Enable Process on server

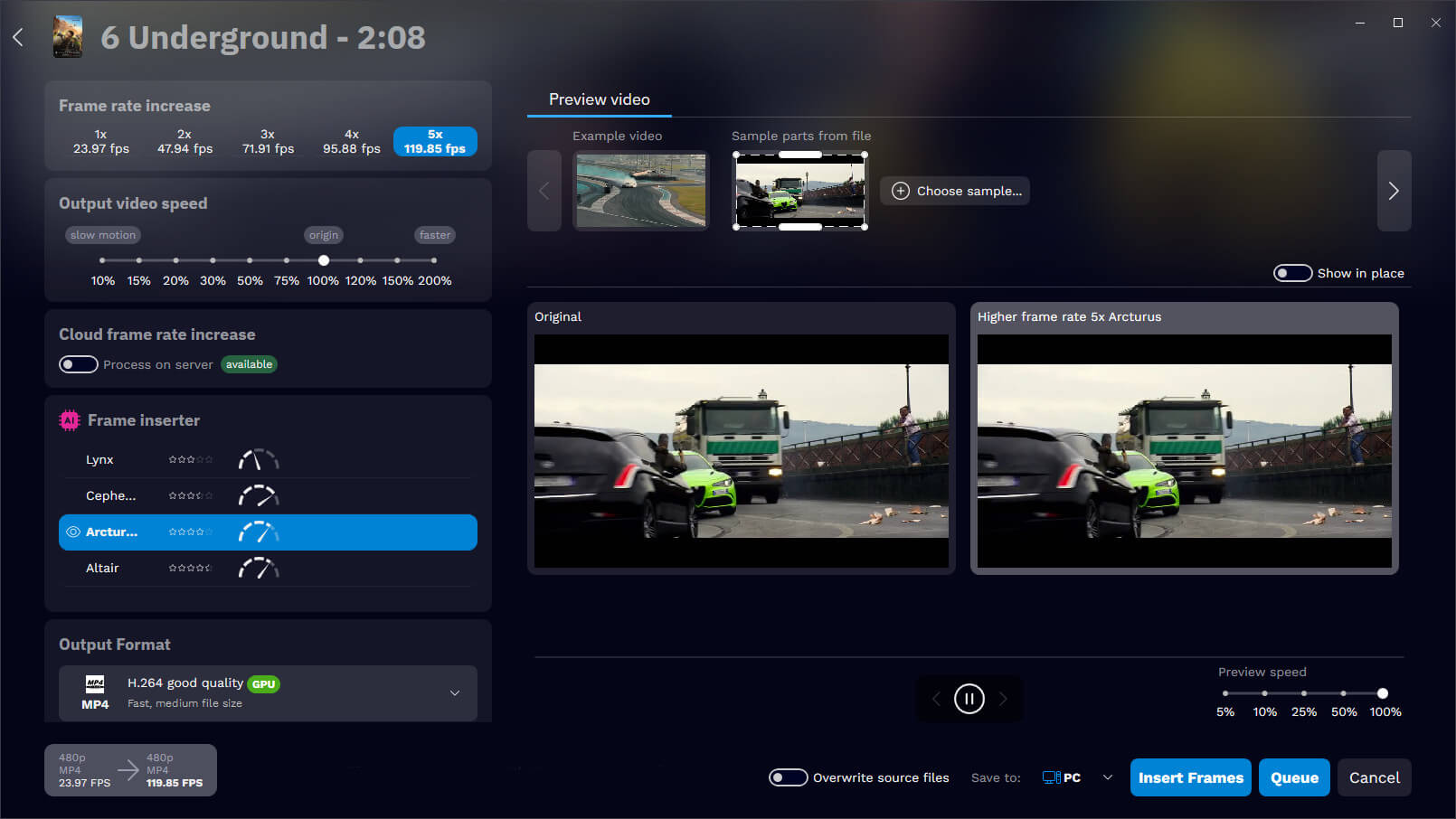pyautogui.click(x=79, y=364)
